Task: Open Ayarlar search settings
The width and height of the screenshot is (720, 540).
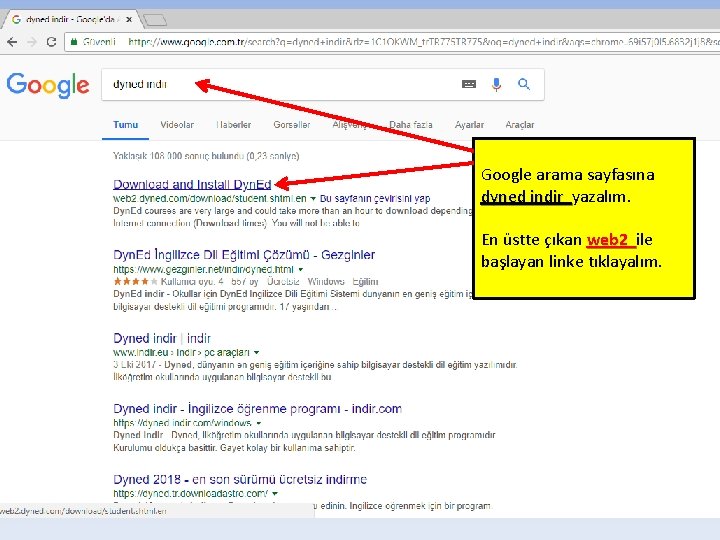Action: (469, 125)
